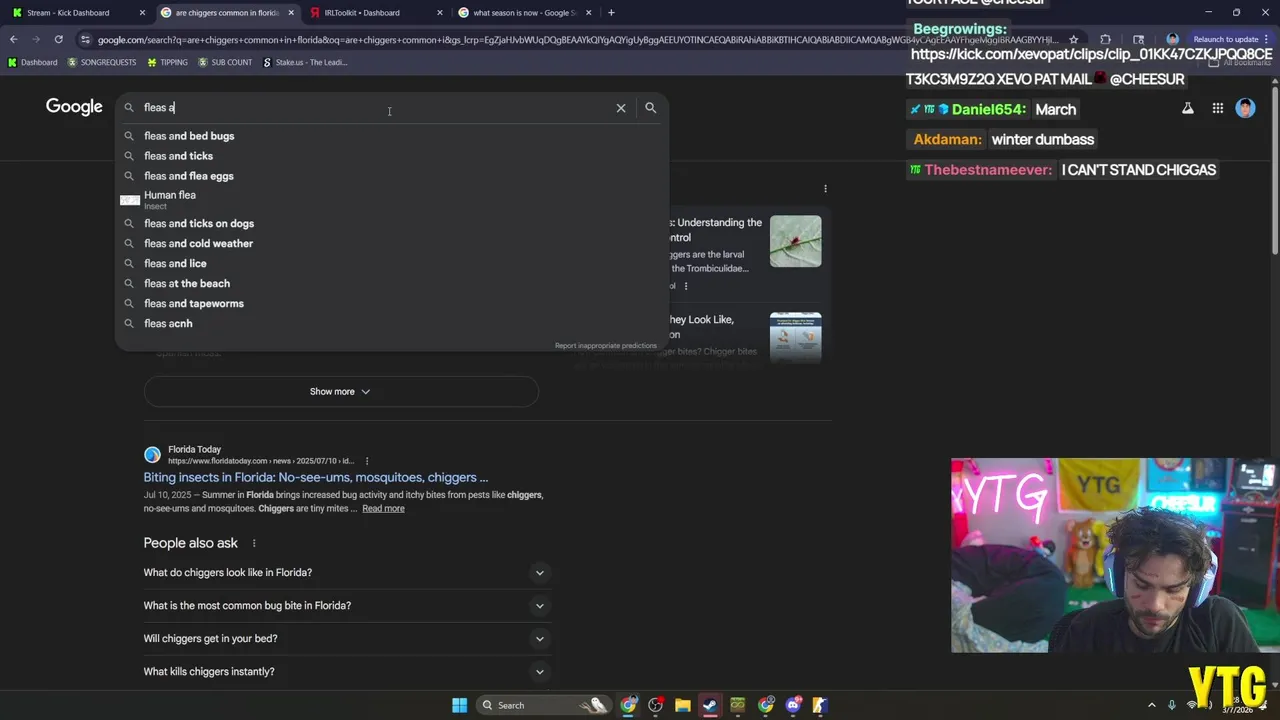Viewport: 1280px width, 720px height.
Task: Select the 'Human flea' insect suggestion
Action: pos(391,199)
